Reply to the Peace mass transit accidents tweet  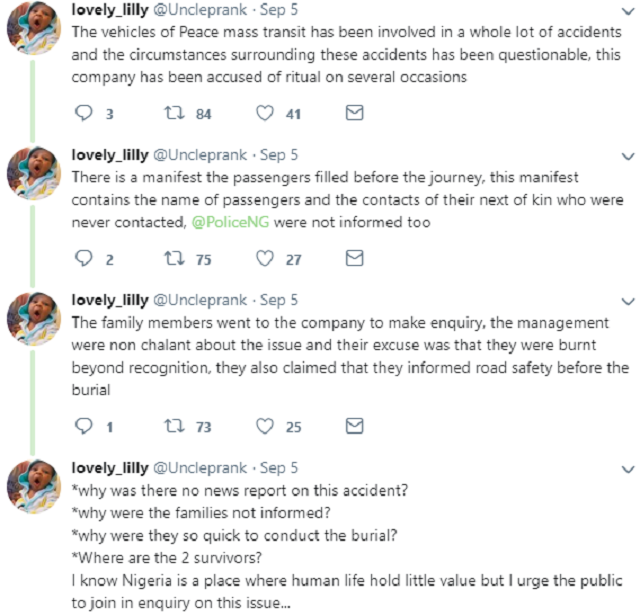pos(85,114)
